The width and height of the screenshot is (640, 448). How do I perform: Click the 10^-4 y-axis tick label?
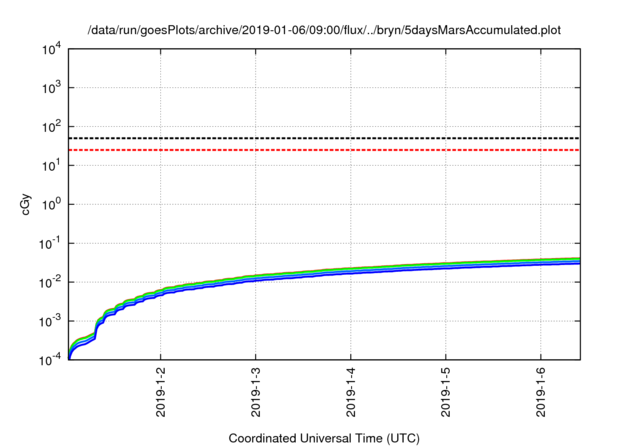pos(50,360)
